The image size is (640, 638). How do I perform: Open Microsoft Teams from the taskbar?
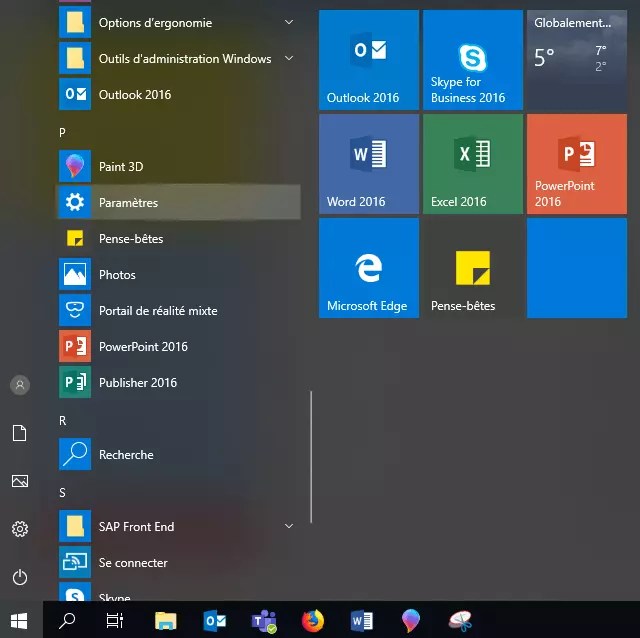pyautogui.click(x=264, y=621)
